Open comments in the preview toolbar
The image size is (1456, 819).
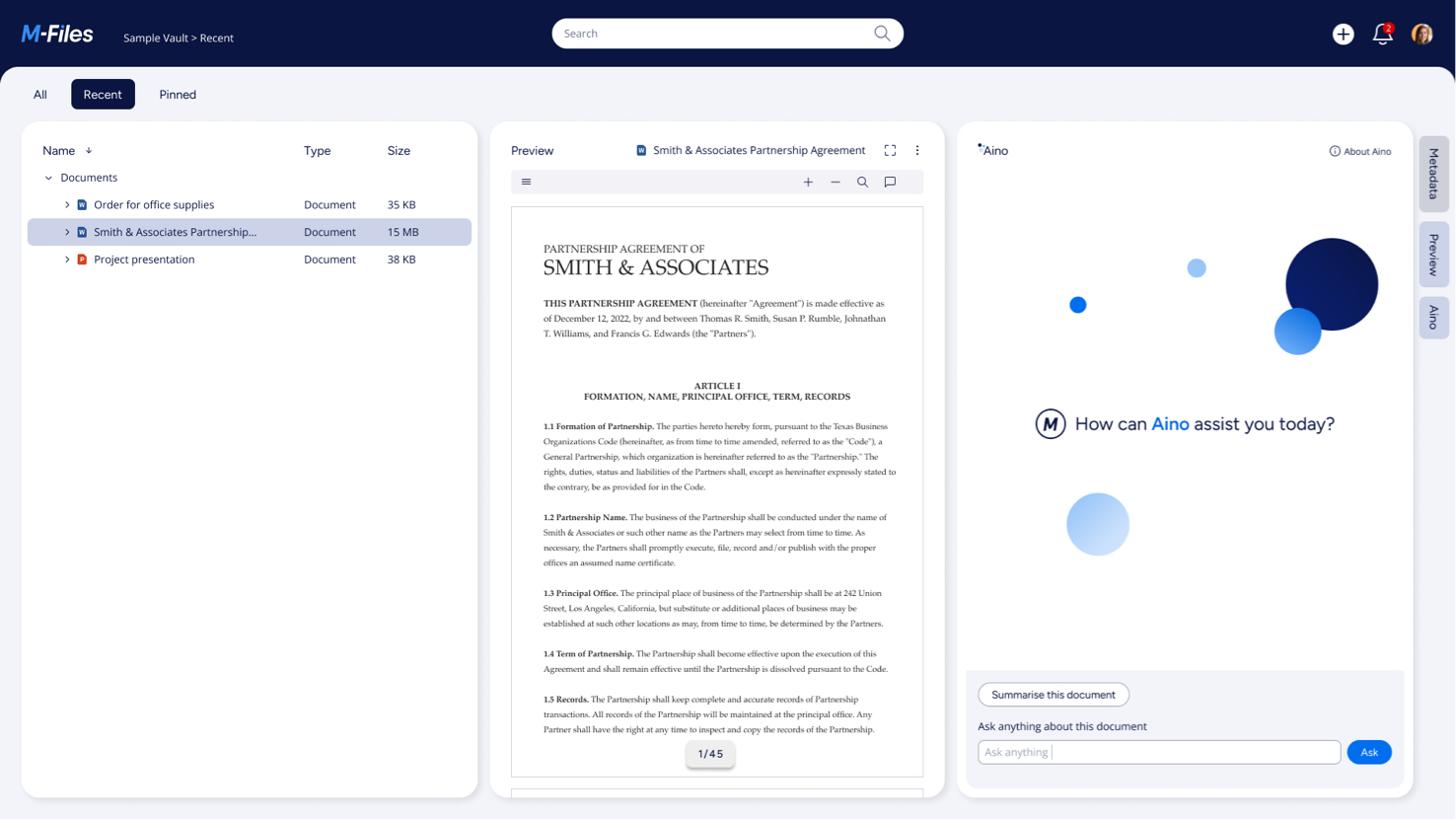890,183
